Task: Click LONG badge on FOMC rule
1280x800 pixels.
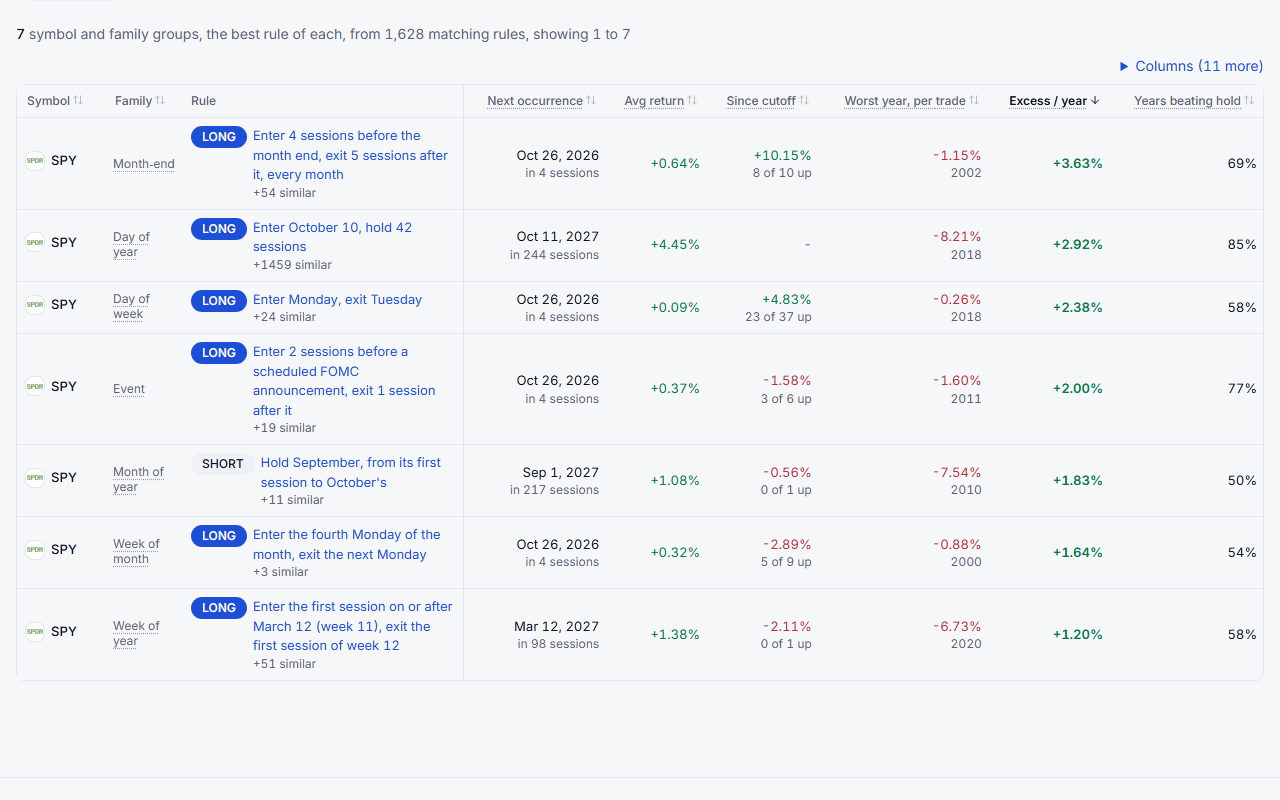Action: pos(219,353)
